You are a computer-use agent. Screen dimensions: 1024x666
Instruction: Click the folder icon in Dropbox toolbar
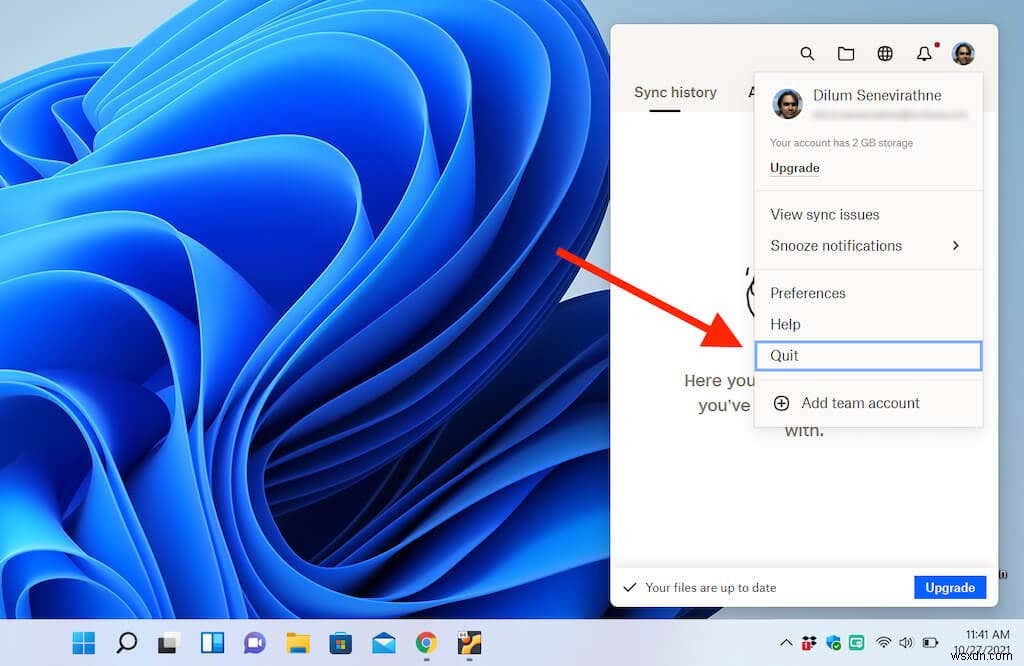coord(846,54)
